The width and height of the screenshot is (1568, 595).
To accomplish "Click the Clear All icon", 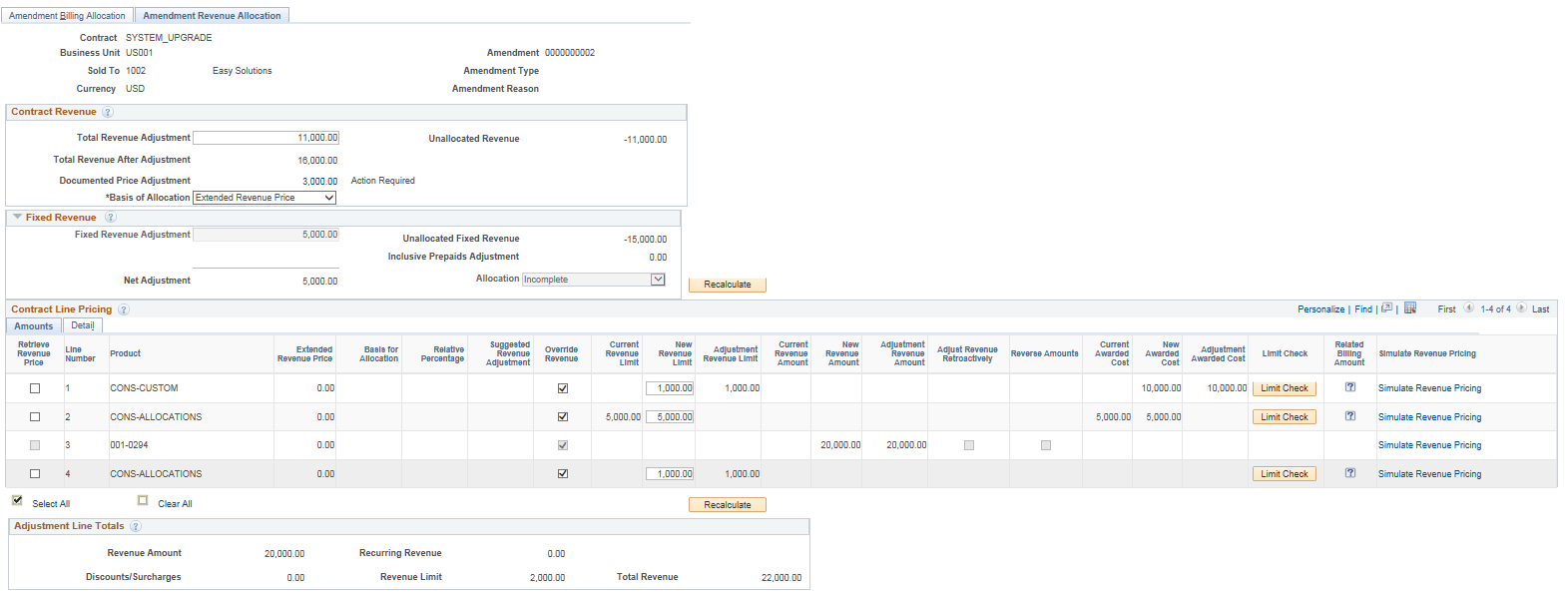I will point(143,500).
